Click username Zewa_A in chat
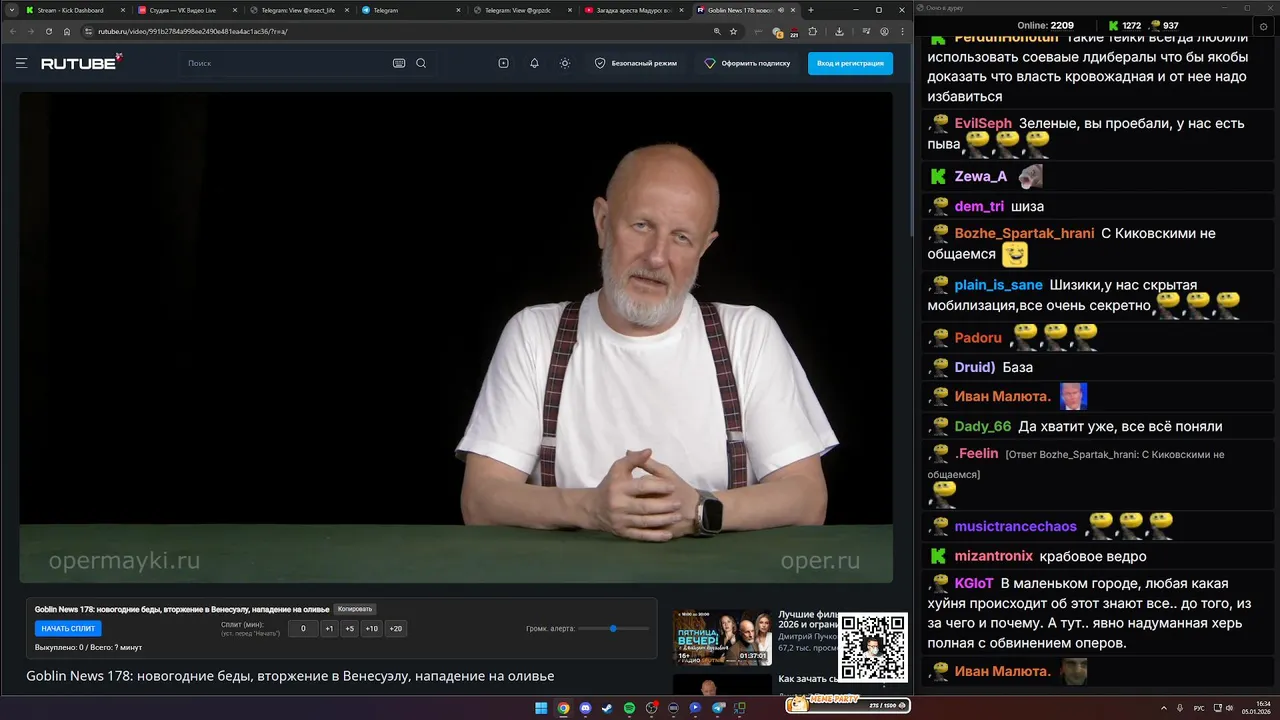Viewport: 1280px width, 720px height. coord(981,176)
